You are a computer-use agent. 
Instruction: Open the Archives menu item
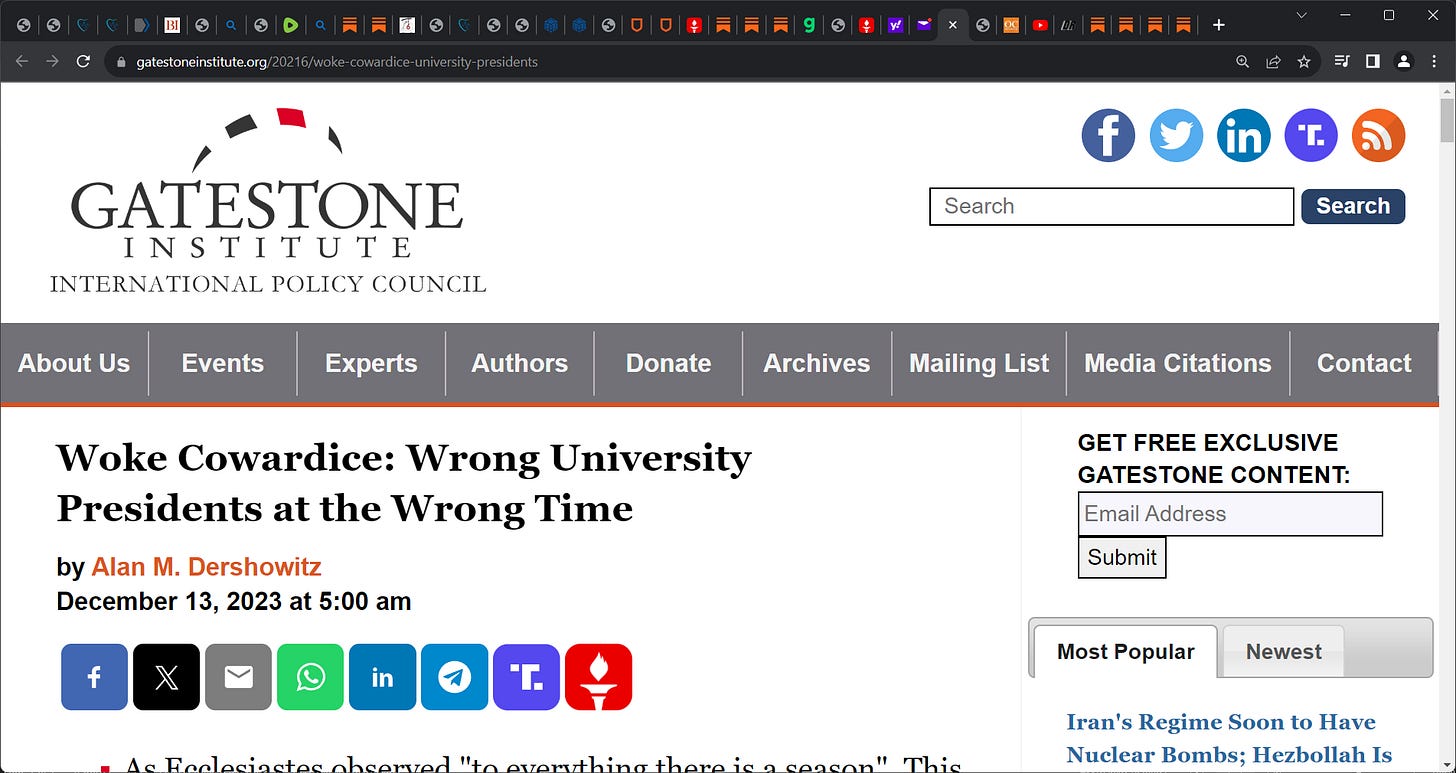click(817, 363)
